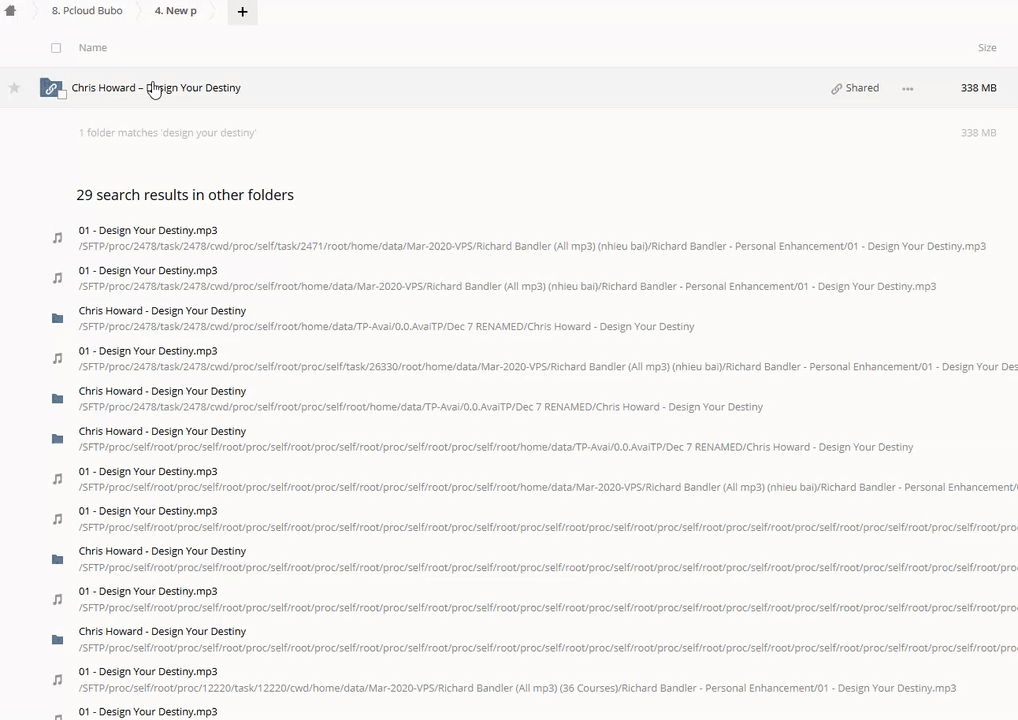Check the small checkbox on Chris Howard folder row
1018x720 pixels.
[x=62, y=95]
